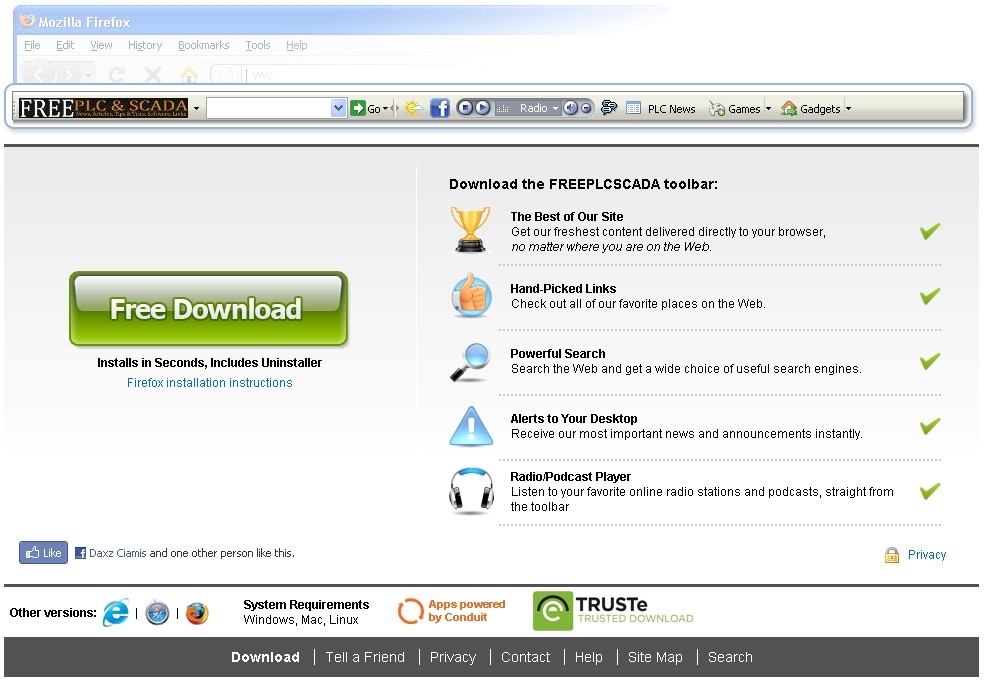Open the Bookmarks menu
The width and height of the screenshot is (985, 683).
pos(204,45)
